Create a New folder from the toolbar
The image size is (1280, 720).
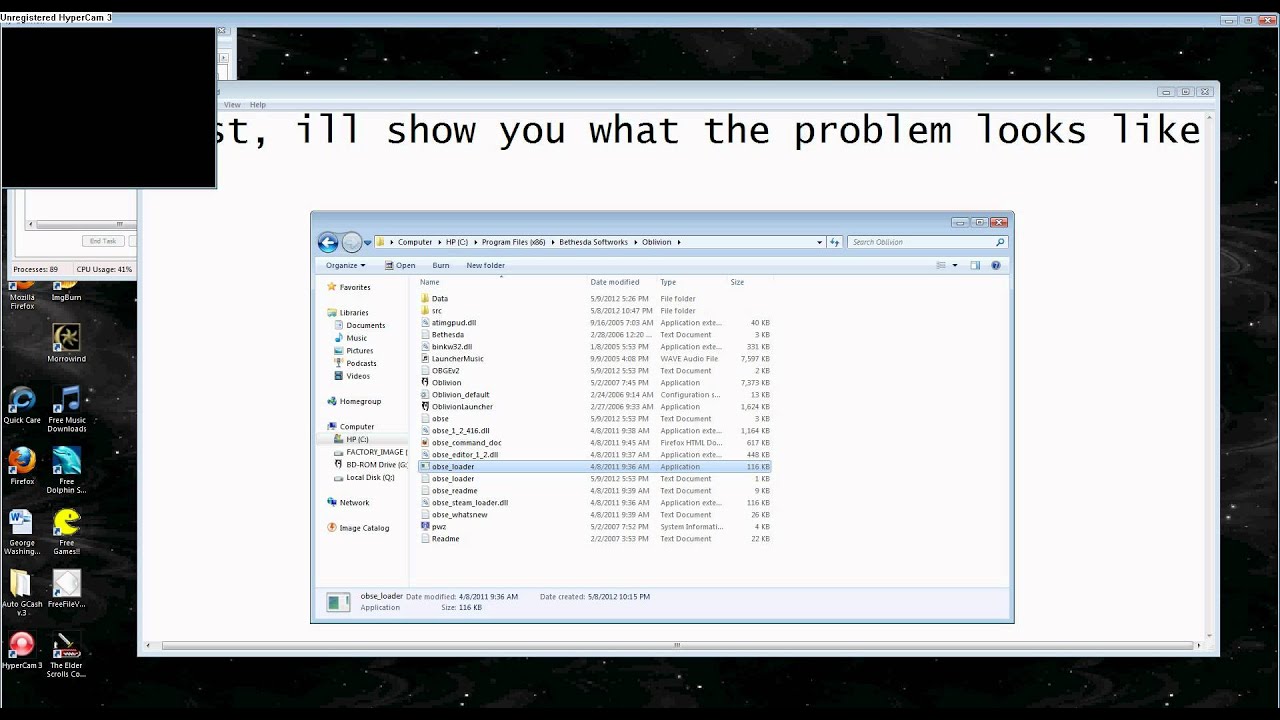(485, 265)
